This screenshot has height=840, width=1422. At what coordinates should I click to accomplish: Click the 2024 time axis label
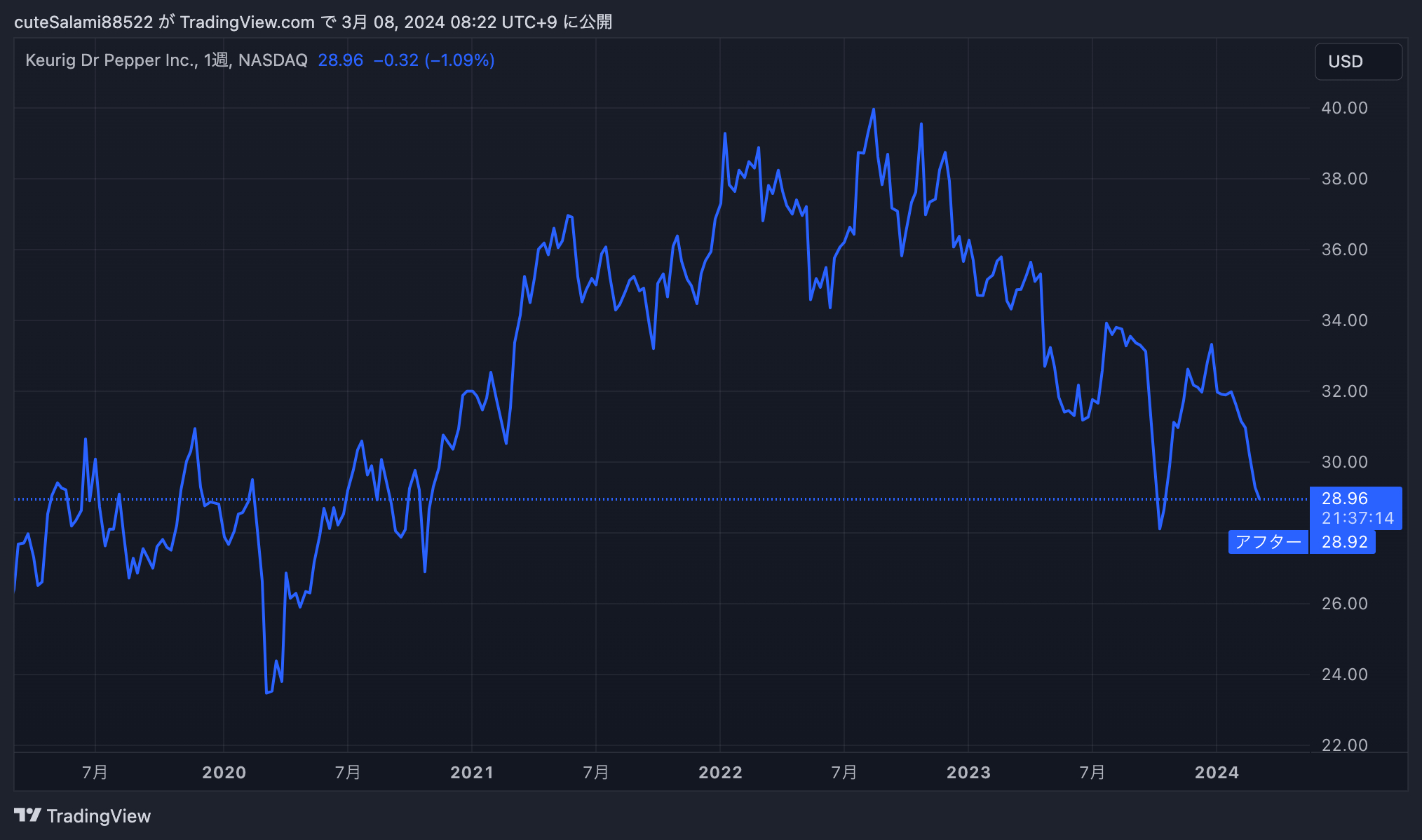[x=1217, y=773]
